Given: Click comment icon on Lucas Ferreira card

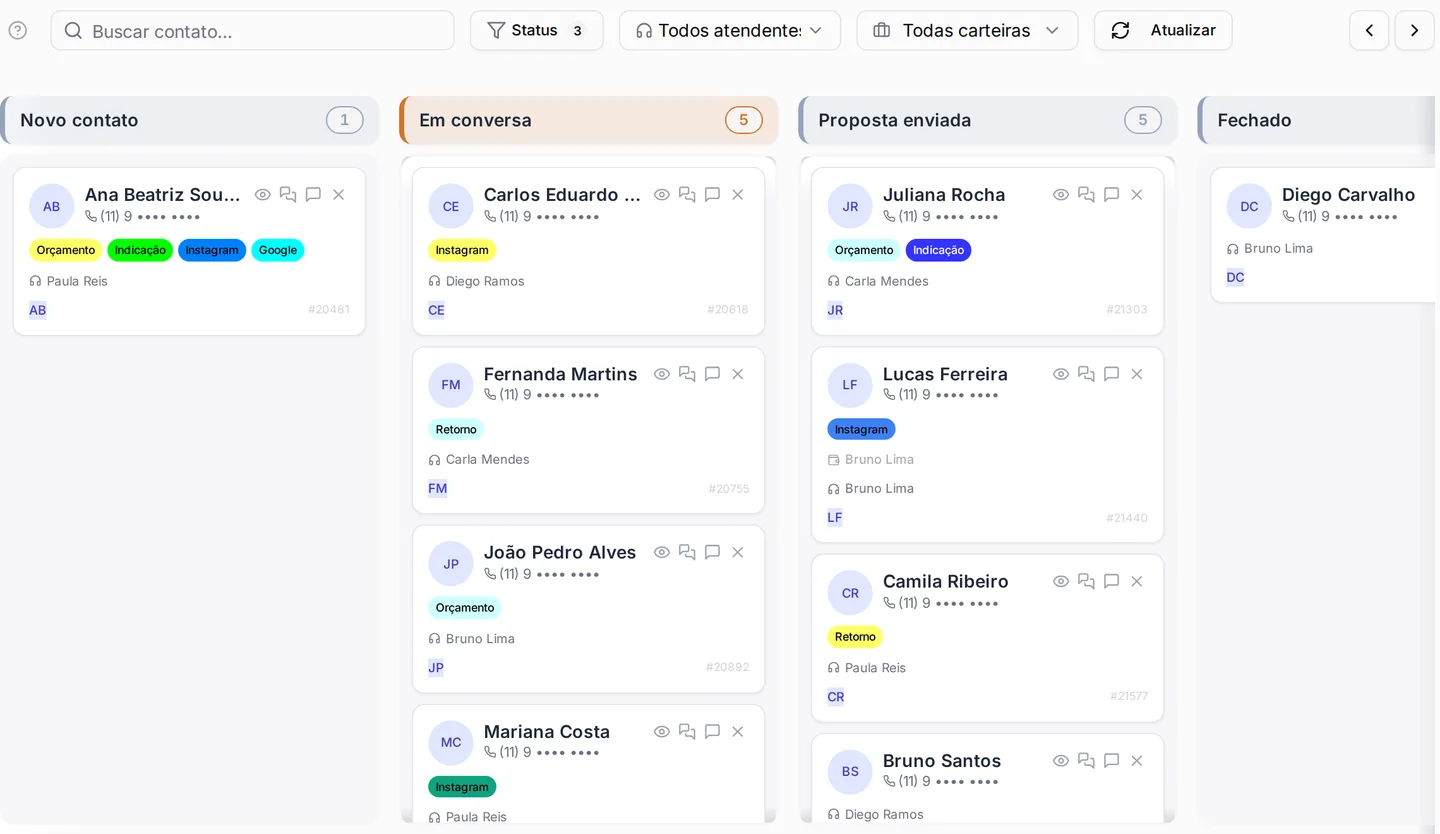Looking at the screenshot, I should 1111,374.
